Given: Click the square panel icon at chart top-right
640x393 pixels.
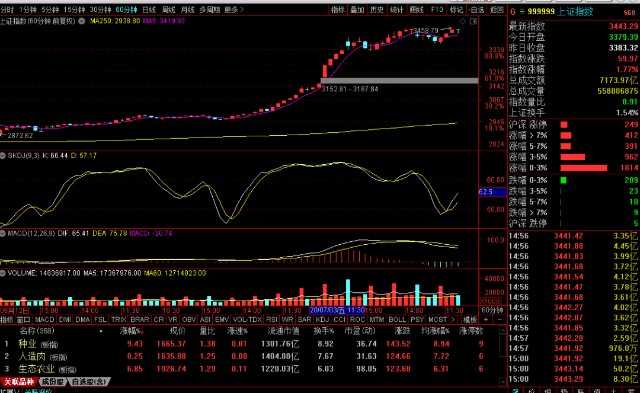Looking at the screenshot, I should coord(473,21).
